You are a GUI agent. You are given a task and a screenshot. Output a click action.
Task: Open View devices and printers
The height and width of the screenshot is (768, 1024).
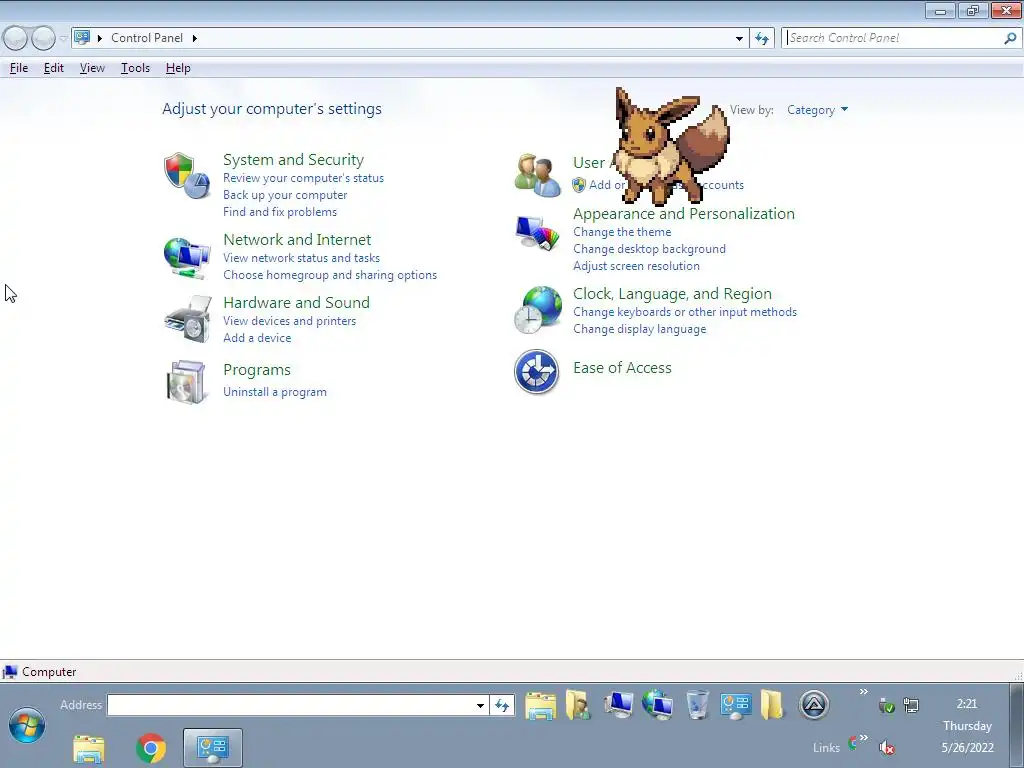290,321
